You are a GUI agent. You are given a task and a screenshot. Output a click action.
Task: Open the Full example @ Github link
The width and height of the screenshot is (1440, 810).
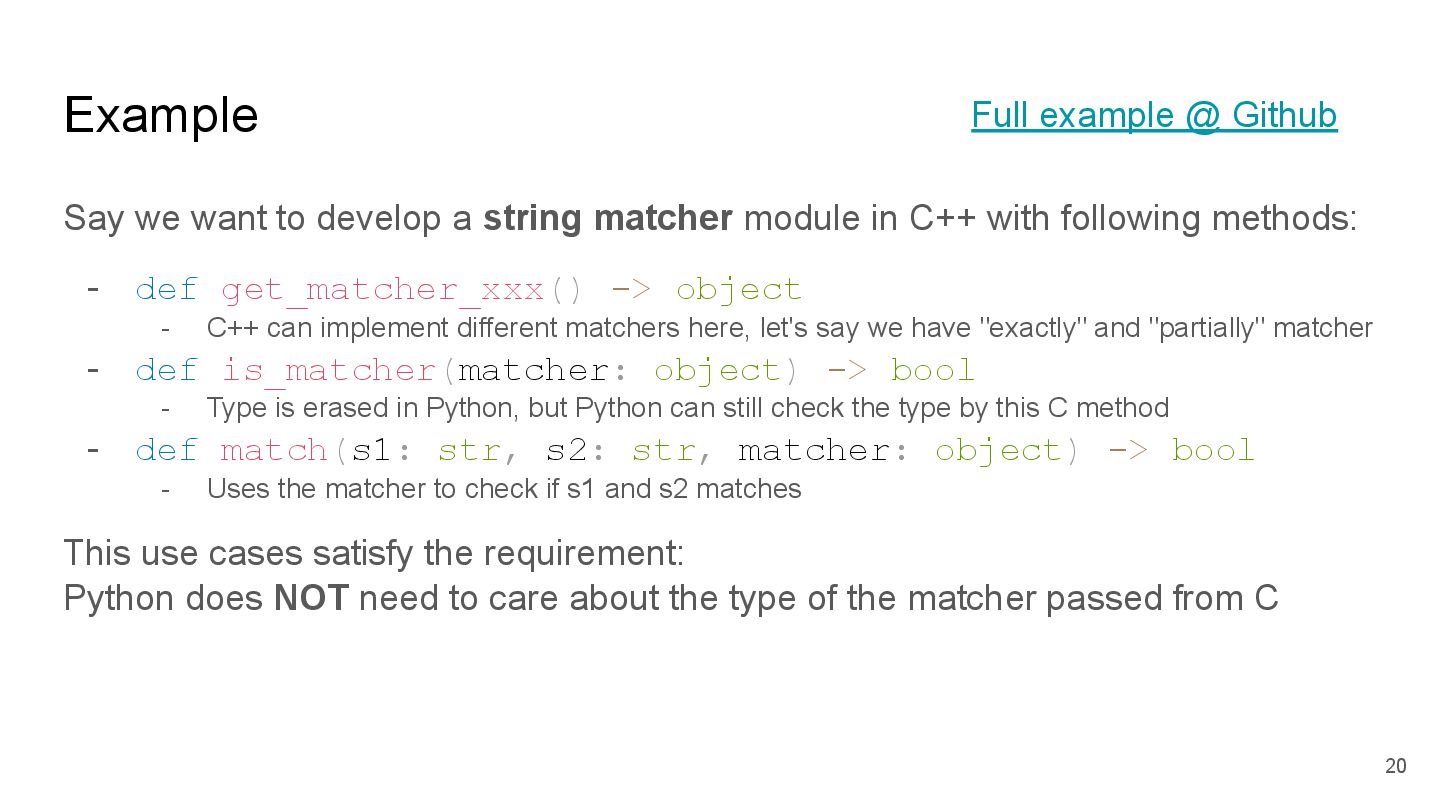pyautogui.click(x=1154, y=115)
